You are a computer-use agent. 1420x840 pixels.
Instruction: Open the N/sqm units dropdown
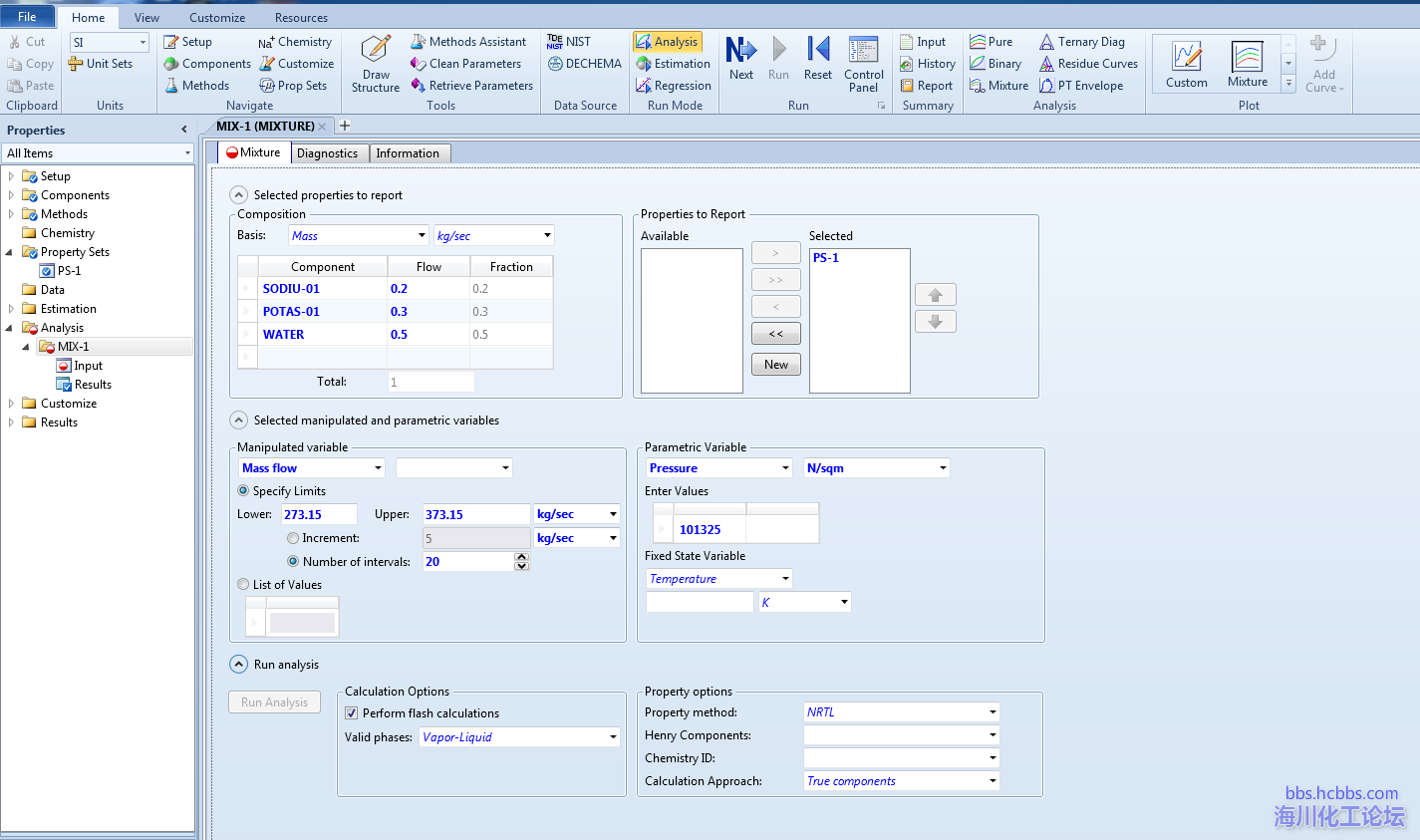pos(877,468)
